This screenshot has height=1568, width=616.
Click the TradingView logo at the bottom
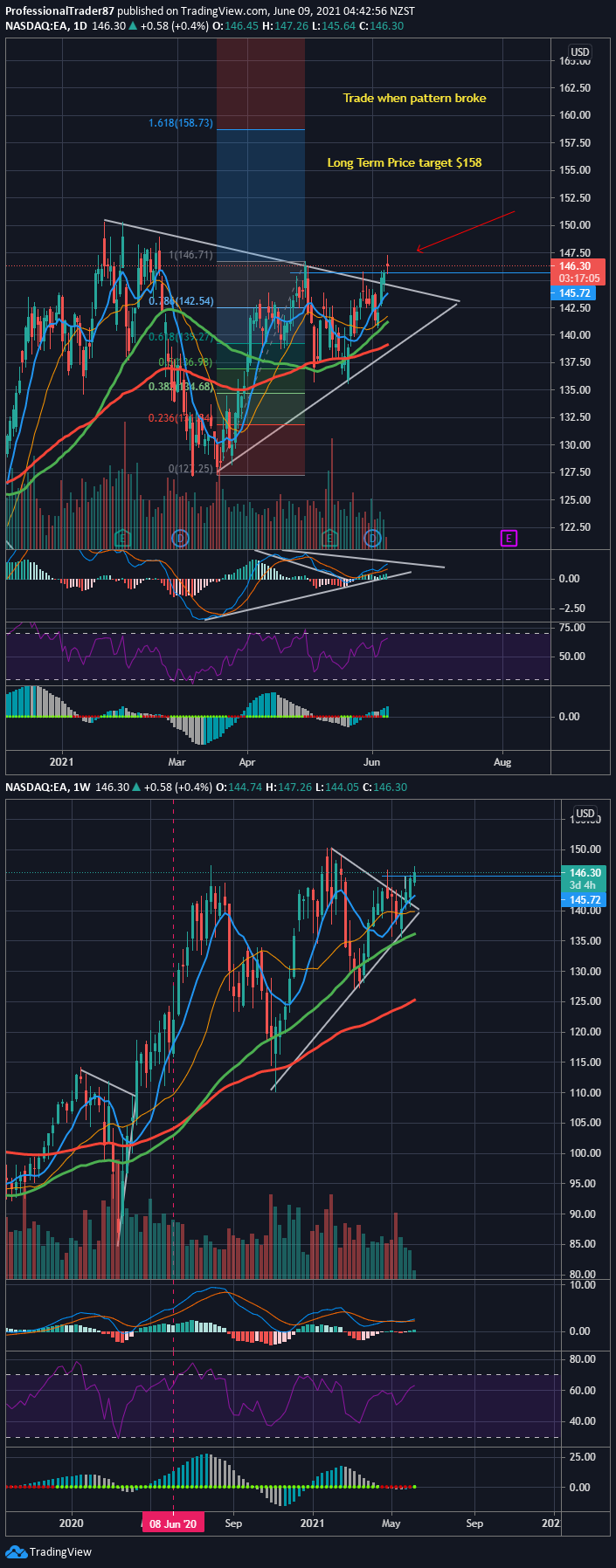click(49, 1551)
